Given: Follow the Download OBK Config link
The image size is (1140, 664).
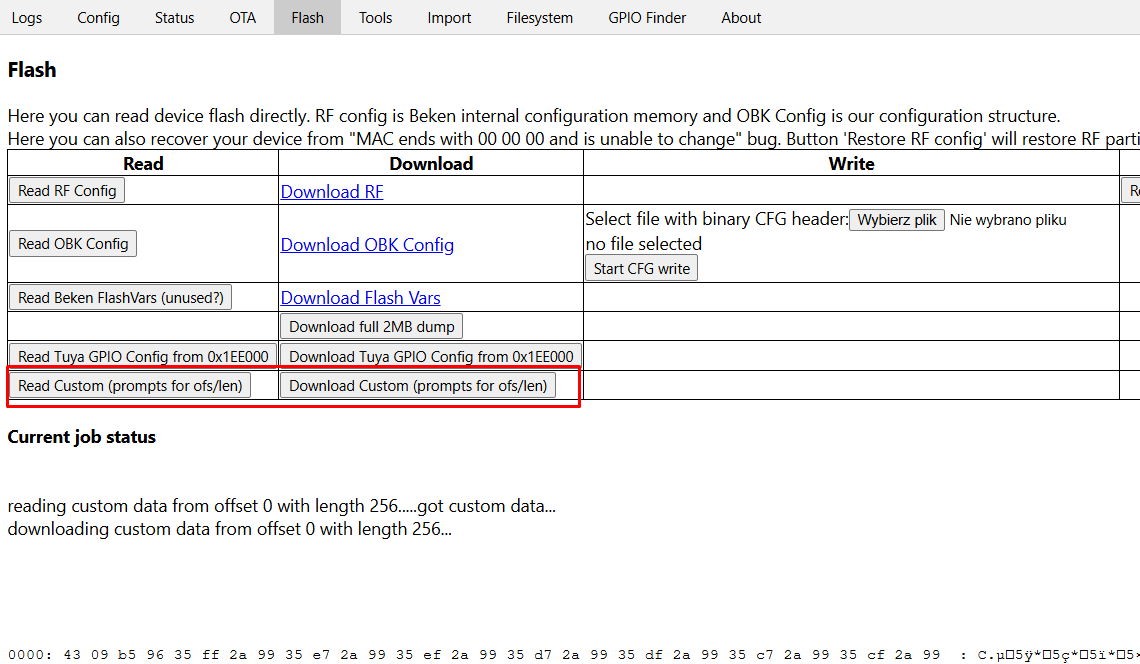Looking at the screenshot, I should (x=367, y=244).
